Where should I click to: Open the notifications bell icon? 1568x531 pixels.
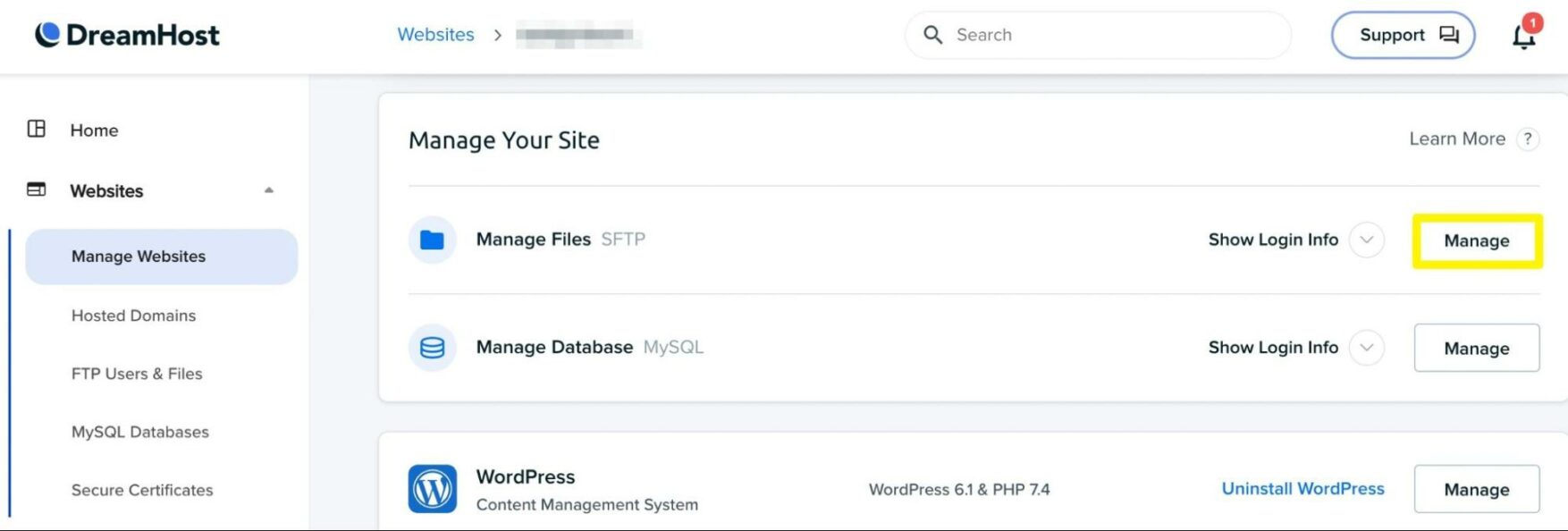1523,36
